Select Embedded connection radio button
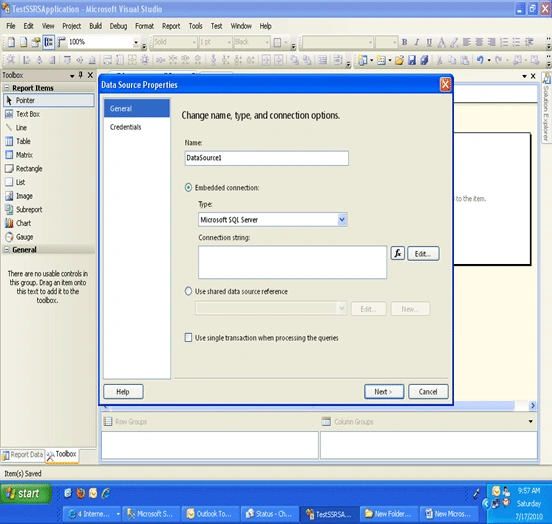552x524 pixels. (x=188, y=188)
